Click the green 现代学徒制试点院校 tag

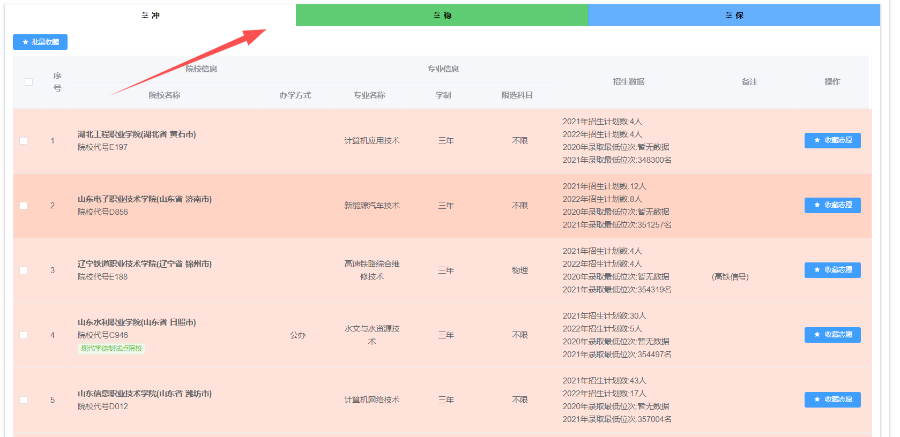point(111,348)
